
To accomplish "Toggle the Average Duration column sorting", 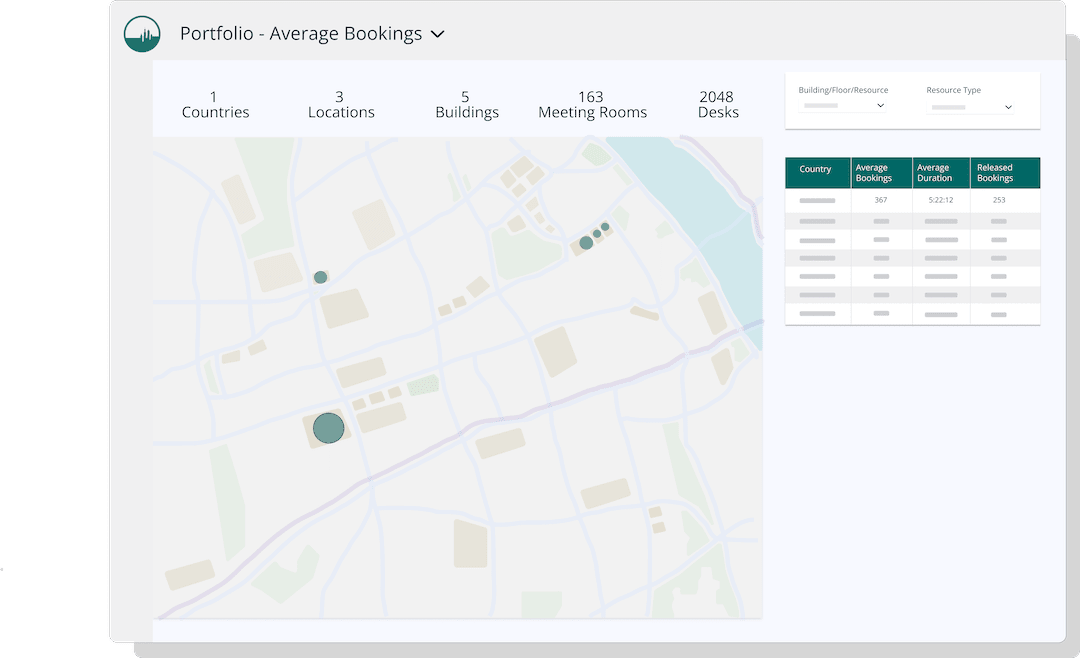I will 941,172.
